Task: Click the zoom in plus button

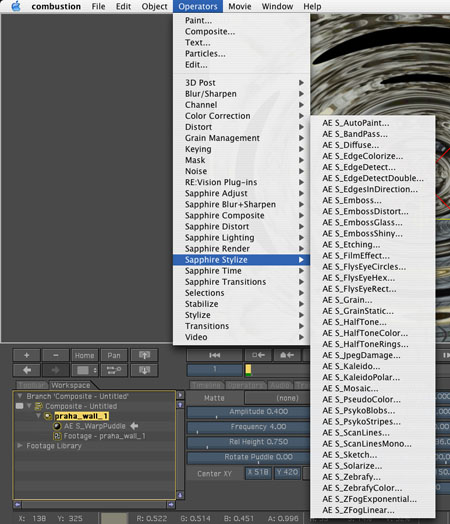Action: (x=26, y=355)
